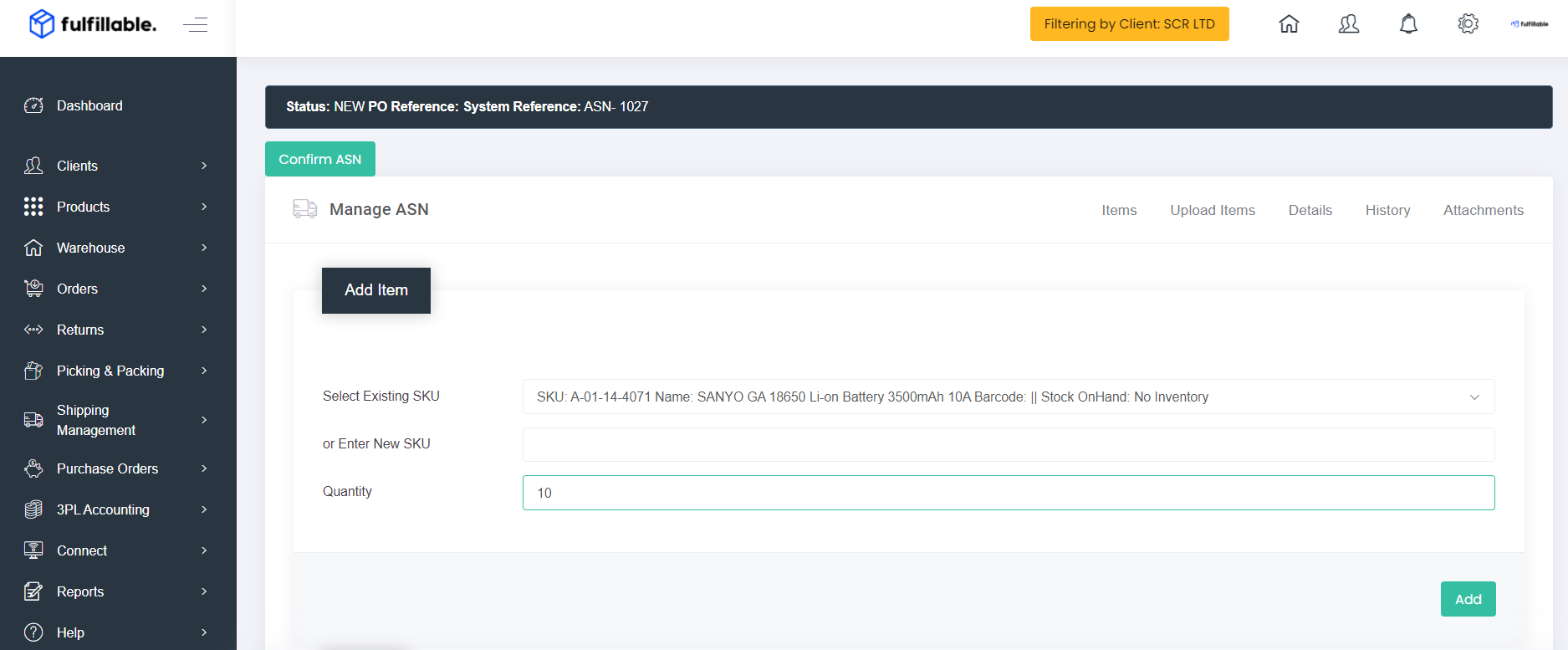The image size is (1568, 650).
Task: Open the home icon in top bar
Action: (1290, 24)
